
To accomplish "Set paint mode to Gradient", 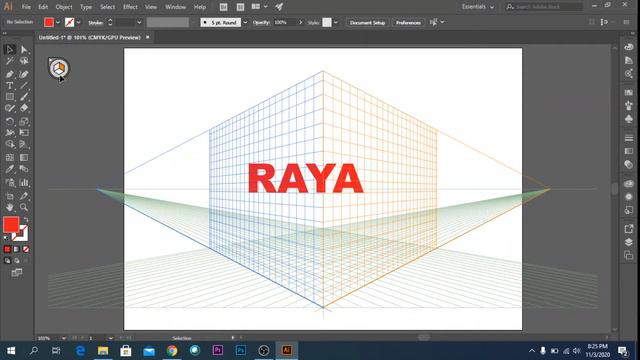I will [16, 249].
